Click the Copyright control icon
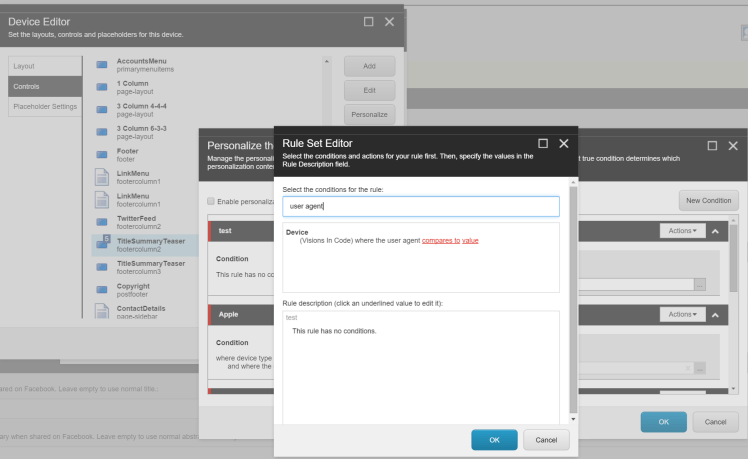This screenshot has width=748, height=459. tap(102, 290)
